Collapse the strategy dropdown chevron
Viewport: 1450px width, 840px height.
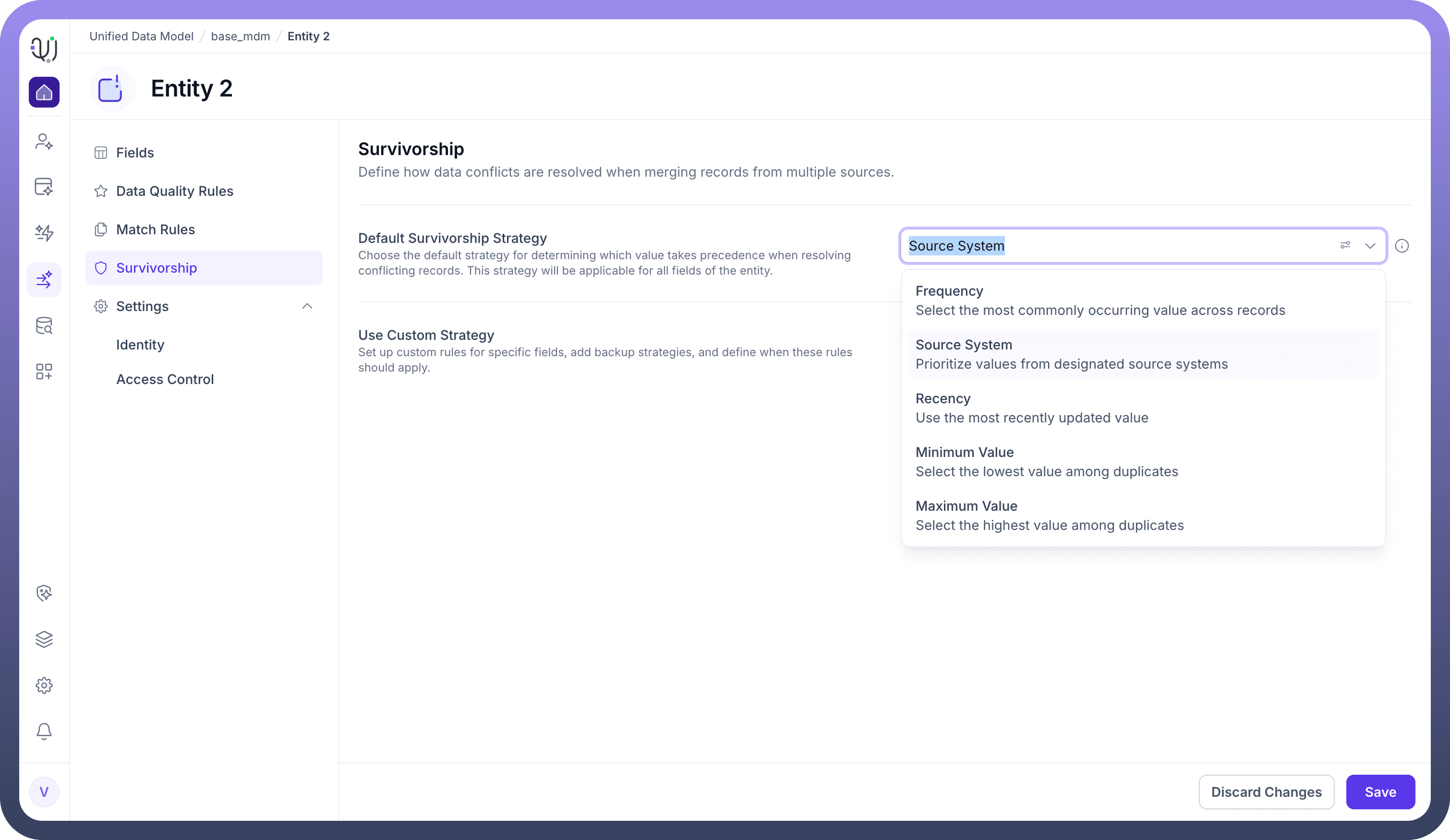point(1370,246)
